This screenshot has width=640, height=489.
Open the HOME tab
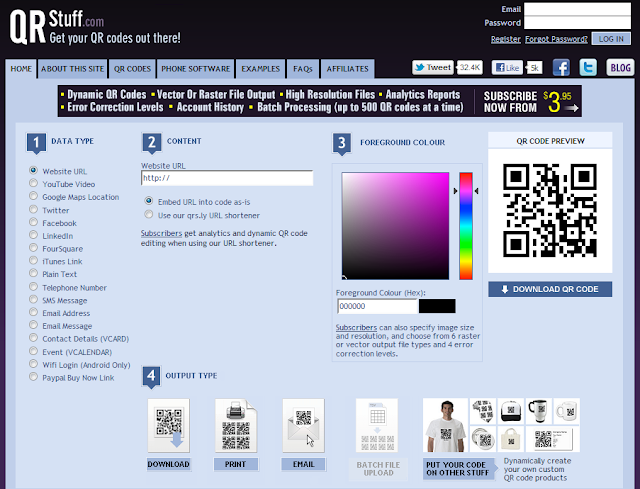[x=21, y=69]
